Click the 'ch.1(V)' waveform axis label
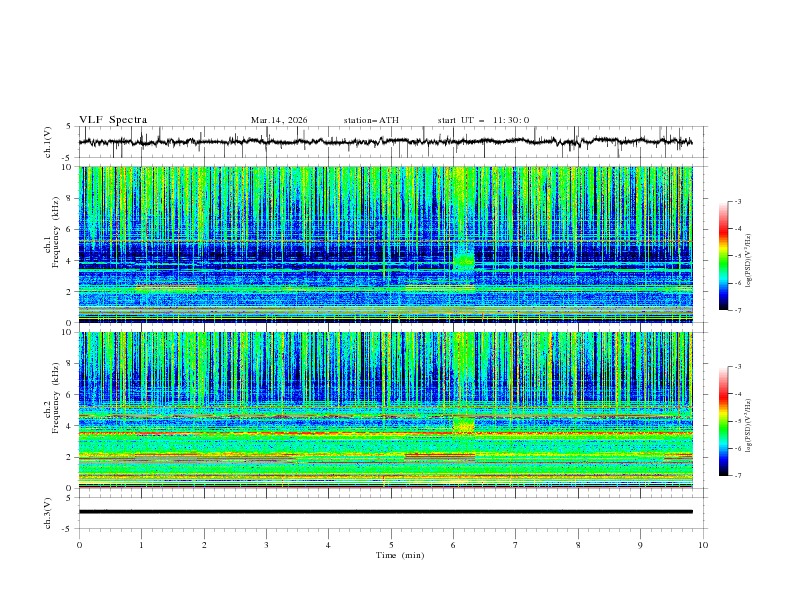 (48, 142)
